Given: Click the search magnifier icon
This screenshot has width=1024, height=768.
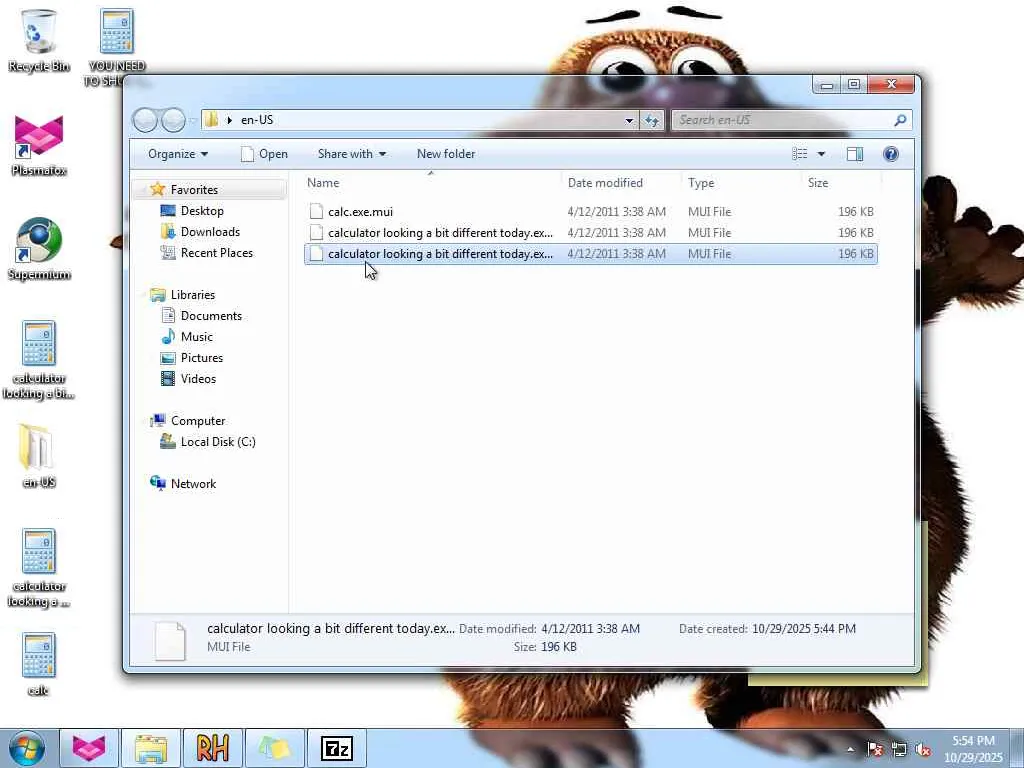Looking at the screenshot, I should coord(900,120).
